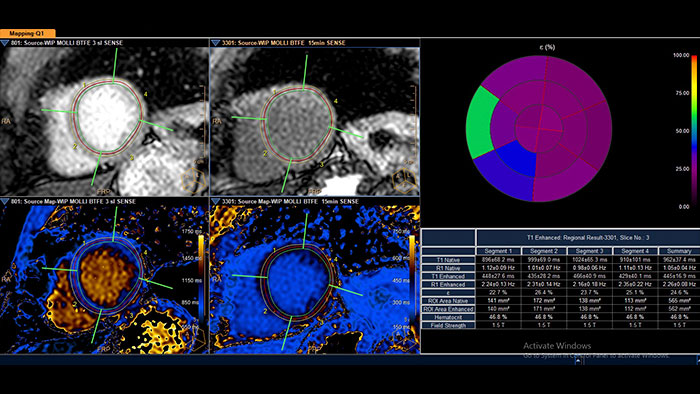The height and width of the screenshot is (394, 700).
Task: Click the scroll arrow icon in the bottom status bar
Action: [578, 361]
